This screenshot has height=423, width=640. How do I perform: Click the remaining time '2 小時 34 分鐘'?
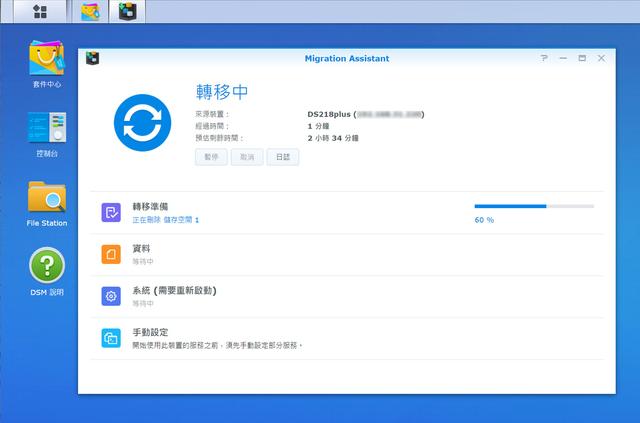click(333, 138)
